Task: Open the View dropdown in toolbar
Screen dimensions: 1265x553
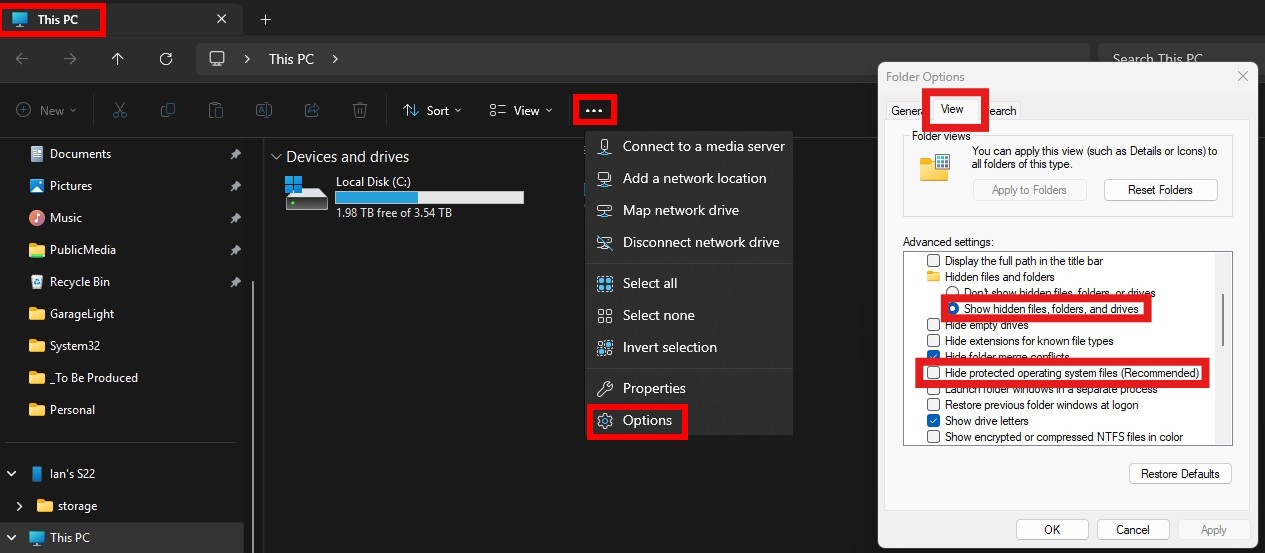Action: tap(520, 111)
